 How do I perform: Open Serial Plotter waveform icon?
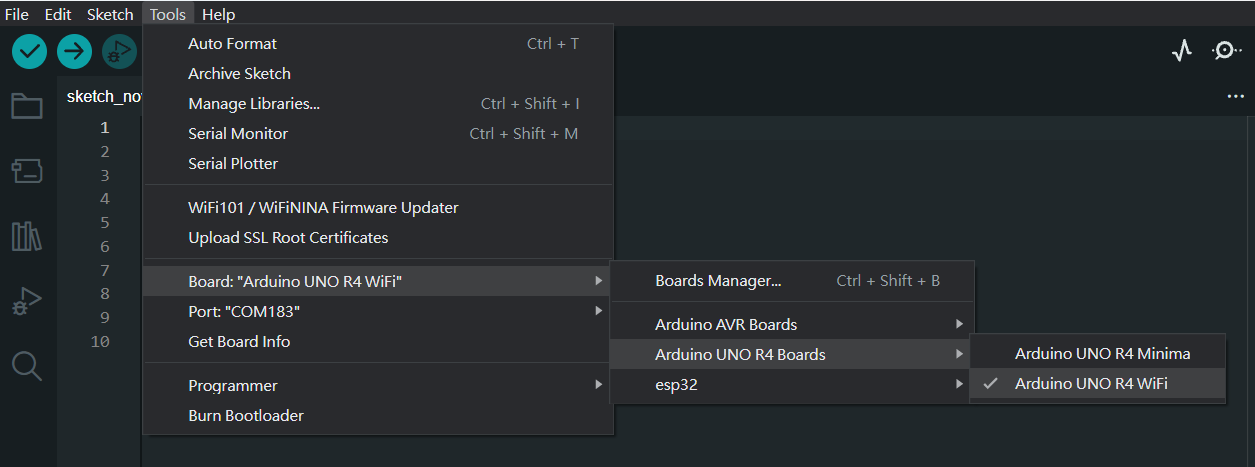1182,51
